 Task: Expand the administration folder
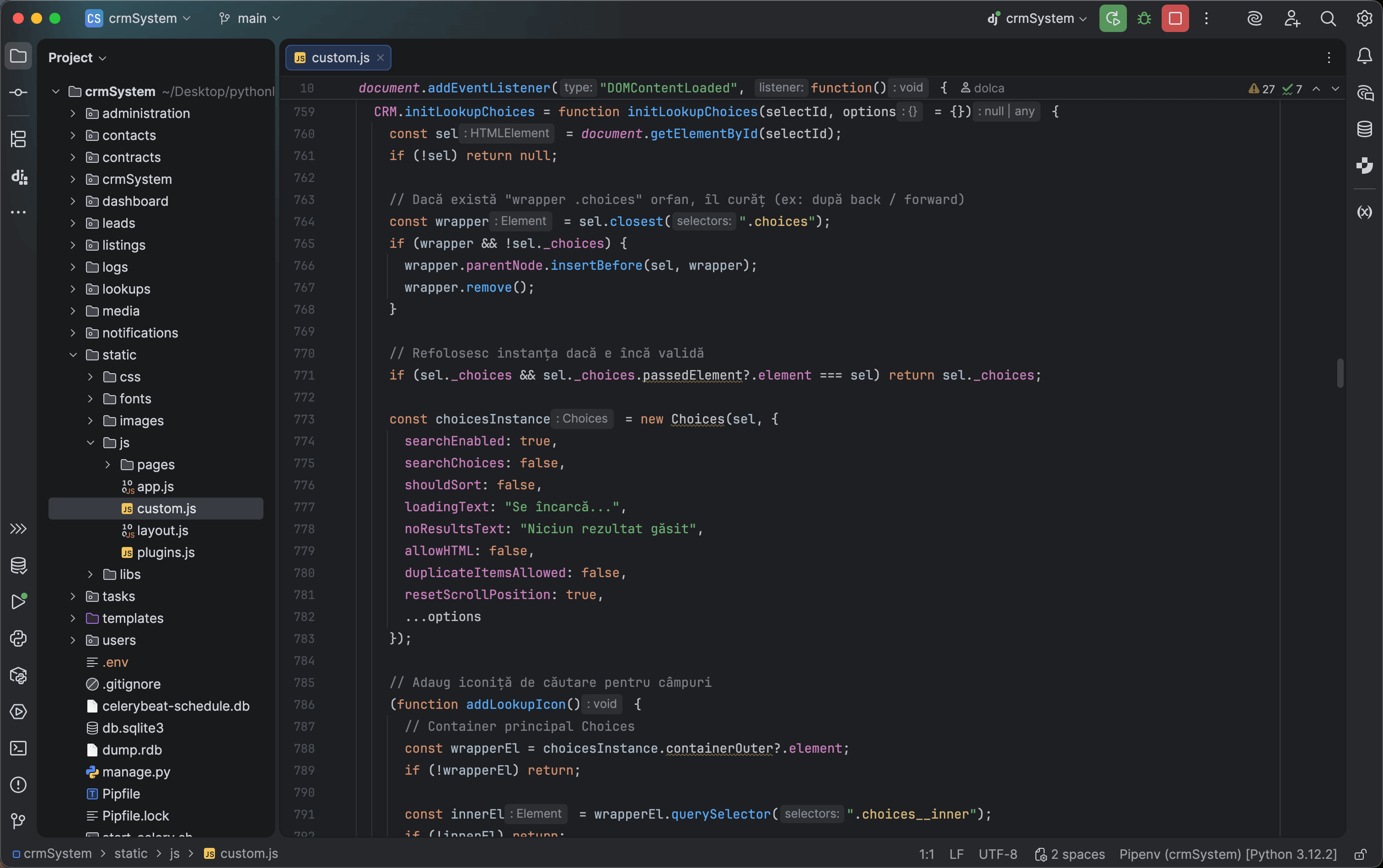[x=73, y=113]
